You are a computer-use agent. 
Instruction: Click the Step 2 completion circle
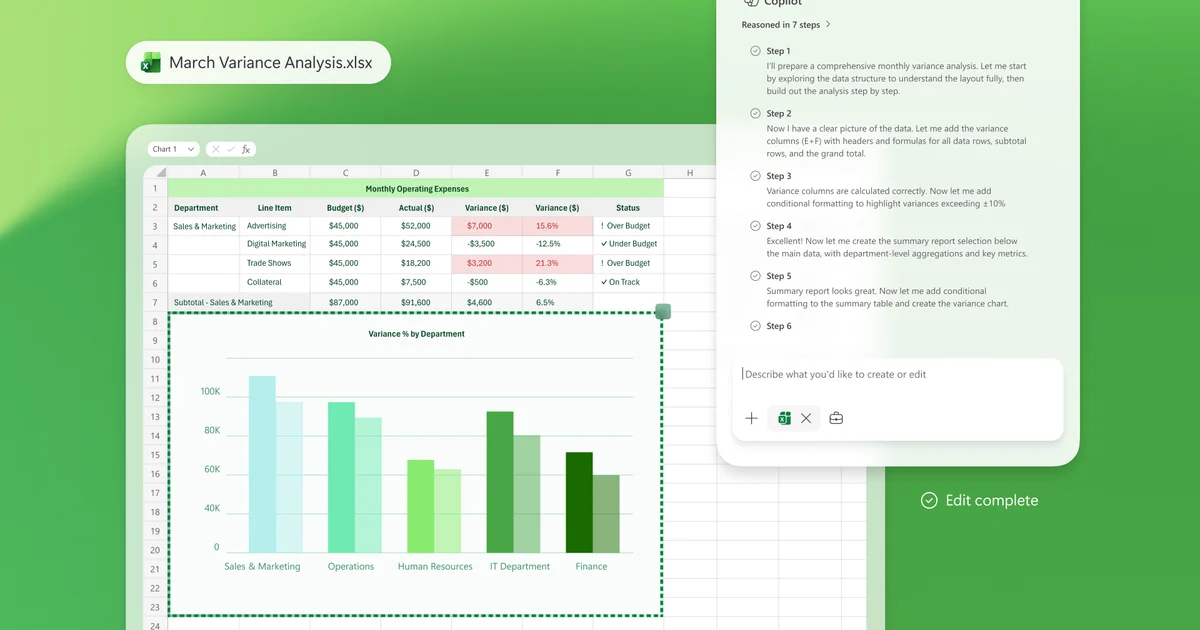pyautogui.click(x=756, y=113)
